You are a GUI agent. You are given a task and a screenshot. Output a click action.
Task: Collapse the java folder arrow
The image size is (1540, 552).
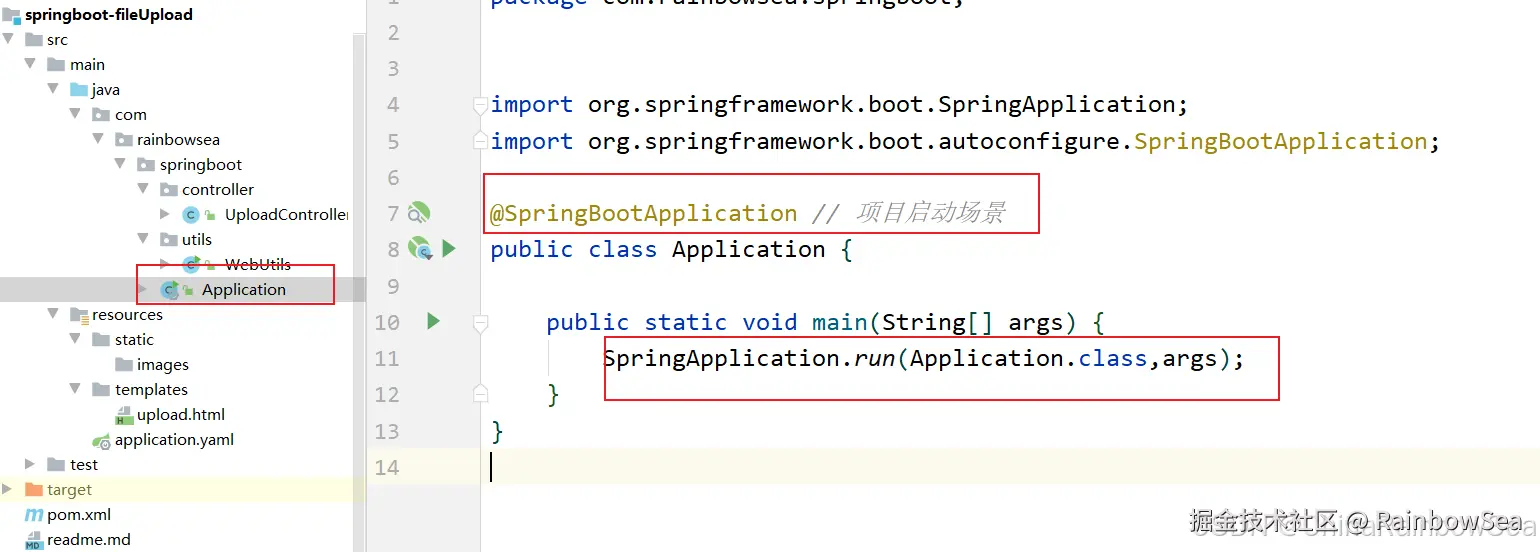[53, 90]
